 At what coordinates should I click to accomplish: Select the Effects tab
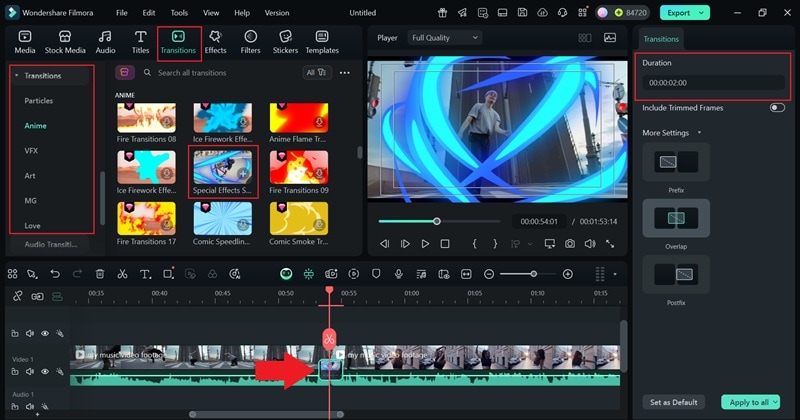pyautogui.click(x=215, y=42)
